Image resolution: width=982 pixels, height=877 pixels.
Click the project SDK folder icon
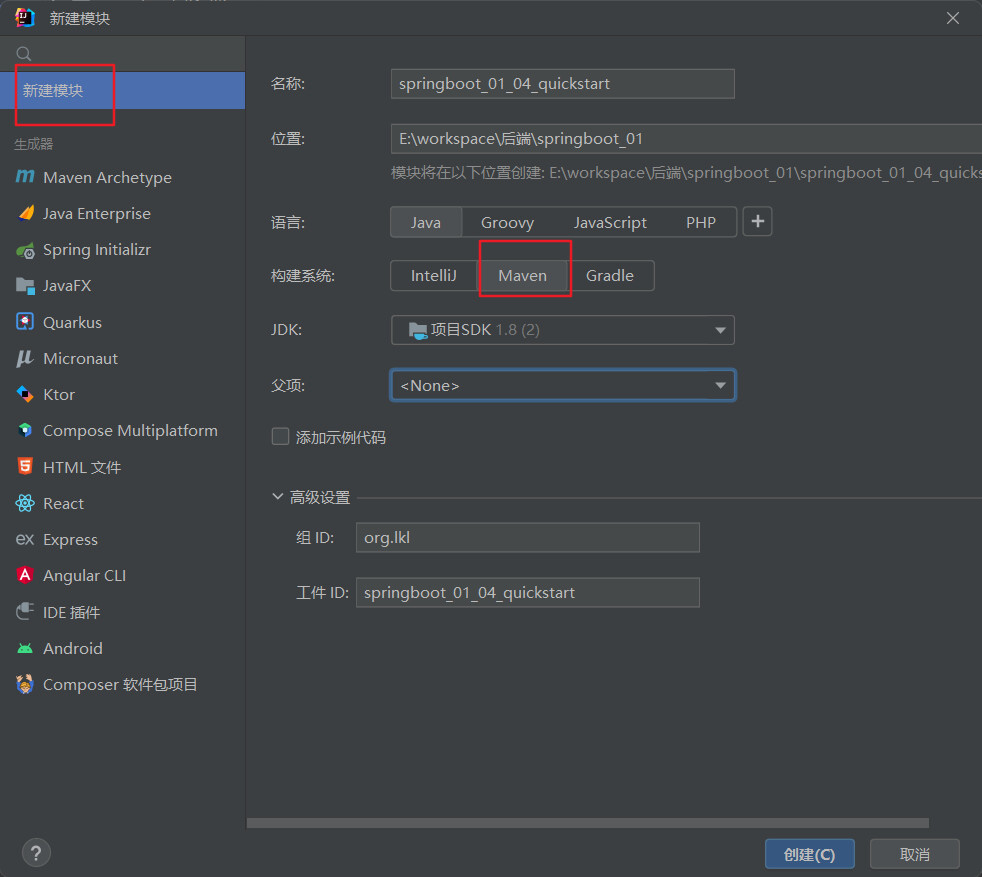[418, 330]
